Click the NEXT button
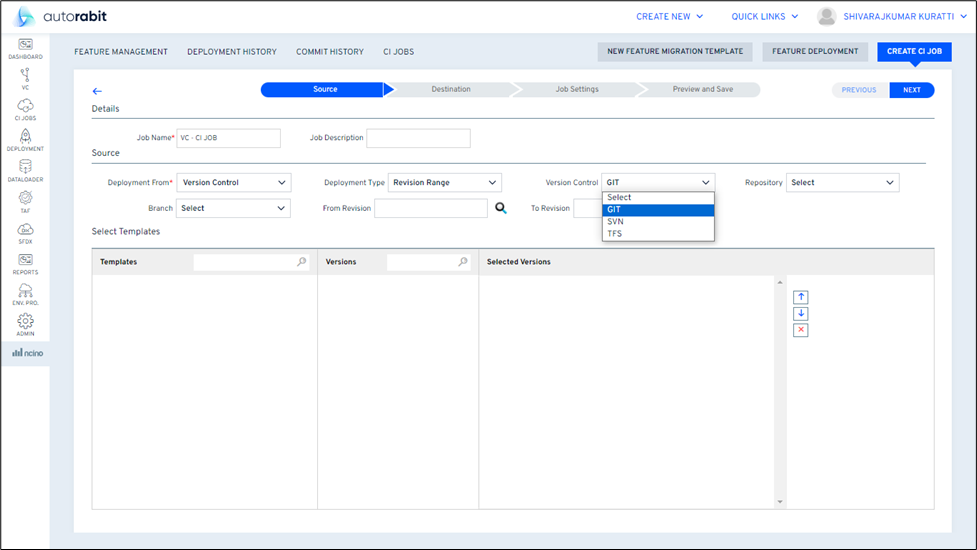977x550 pixels. pyautogui.click(x=911, y=90)
